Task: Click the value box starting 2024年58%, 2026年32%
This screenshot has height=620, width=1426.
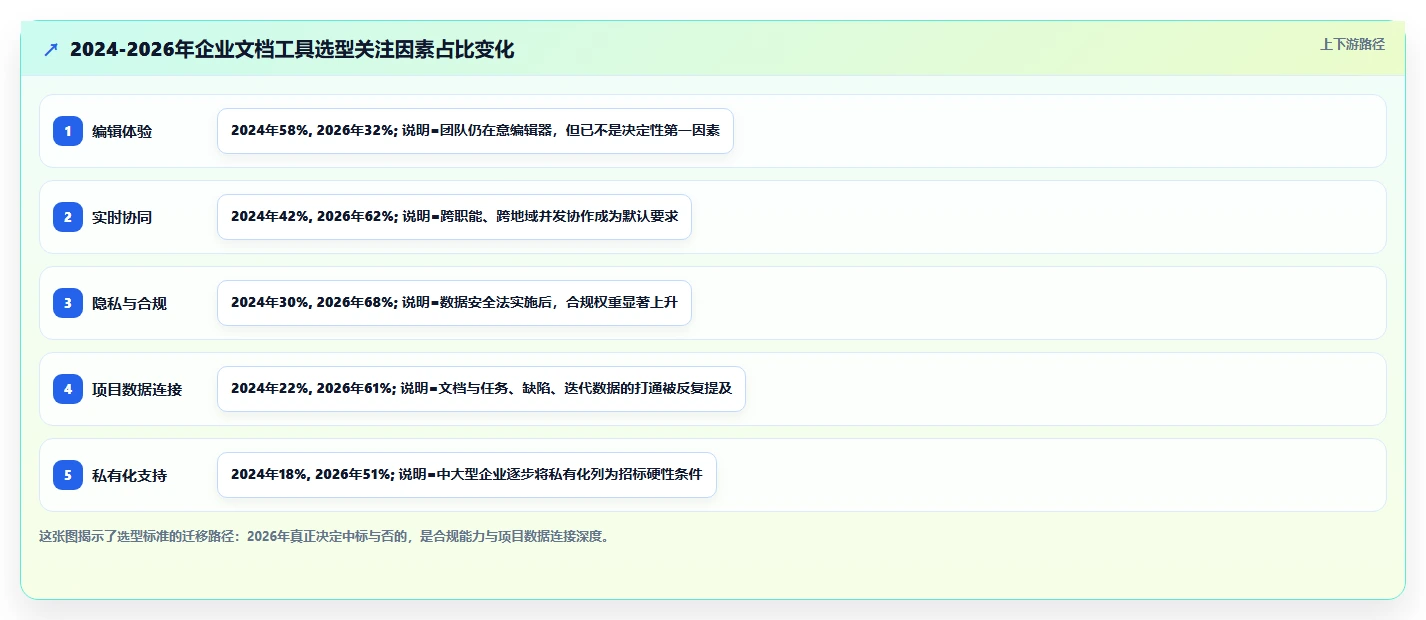Action: click(475, 131)
